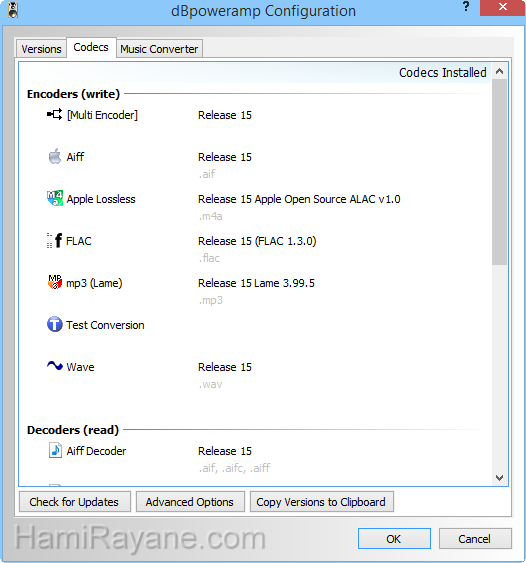Click the '.wav' extension text

211,384
